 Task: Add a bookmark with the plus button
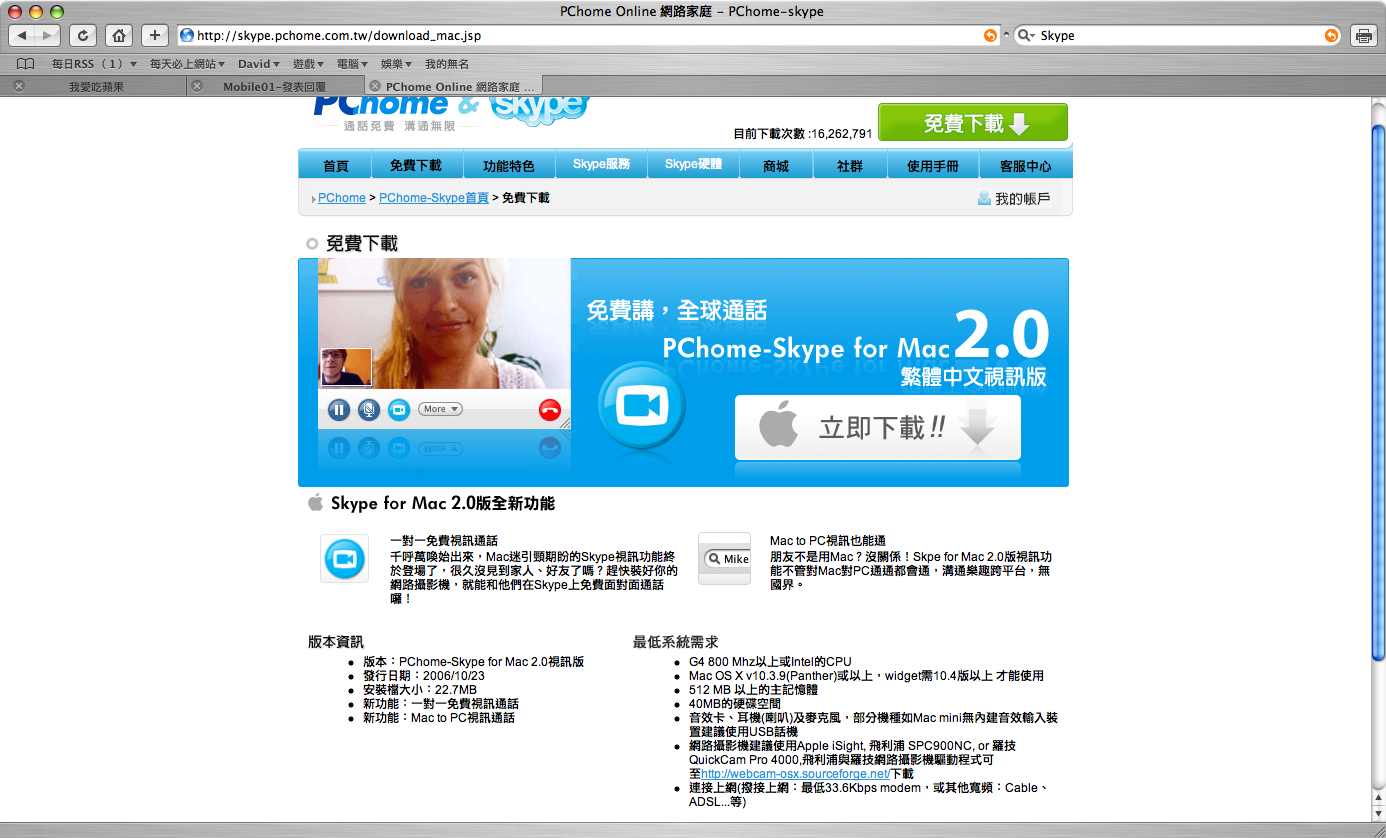click(x=155, y=35)
